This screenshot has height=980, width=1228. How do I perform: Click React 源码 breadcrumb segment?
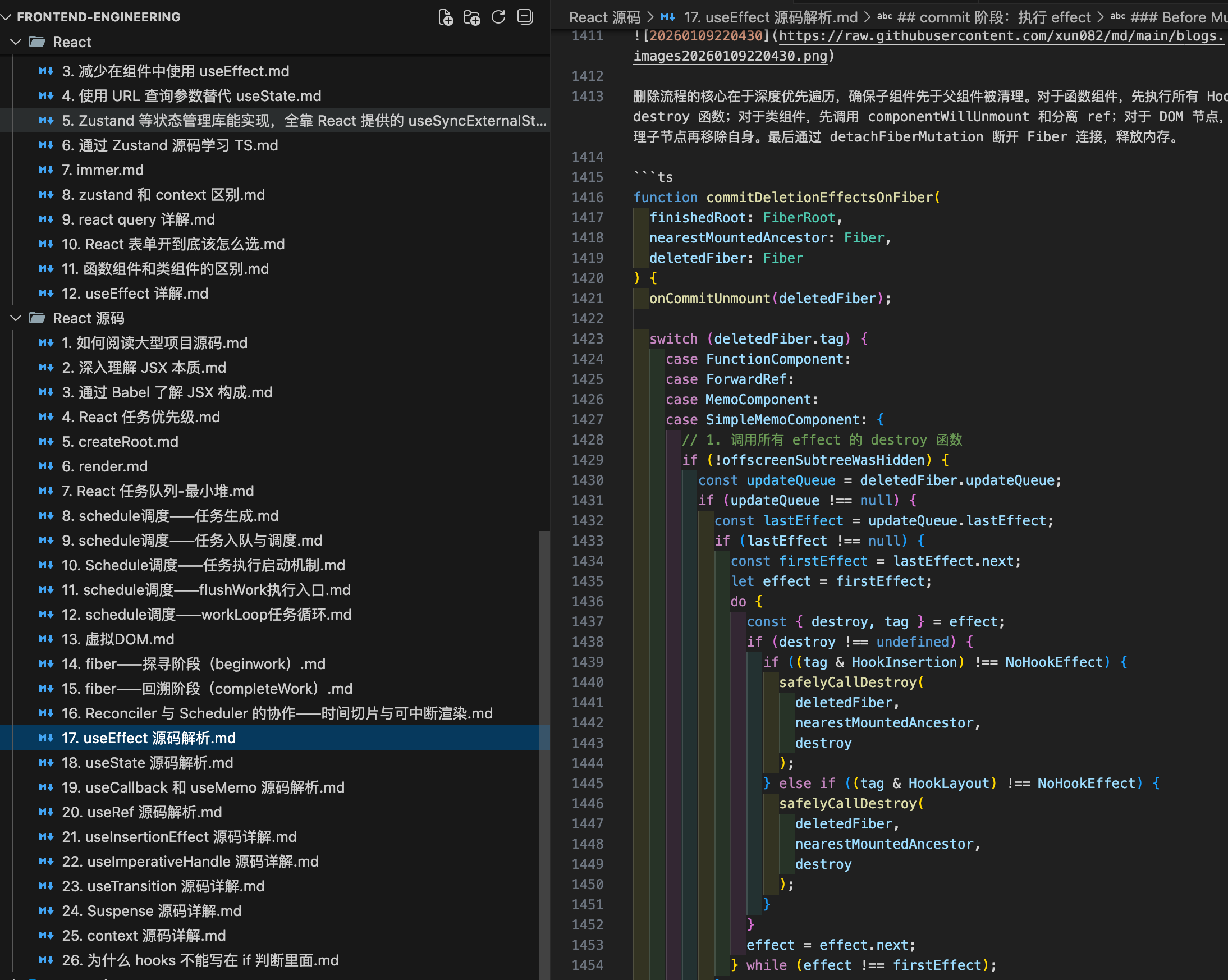[604, 17]
